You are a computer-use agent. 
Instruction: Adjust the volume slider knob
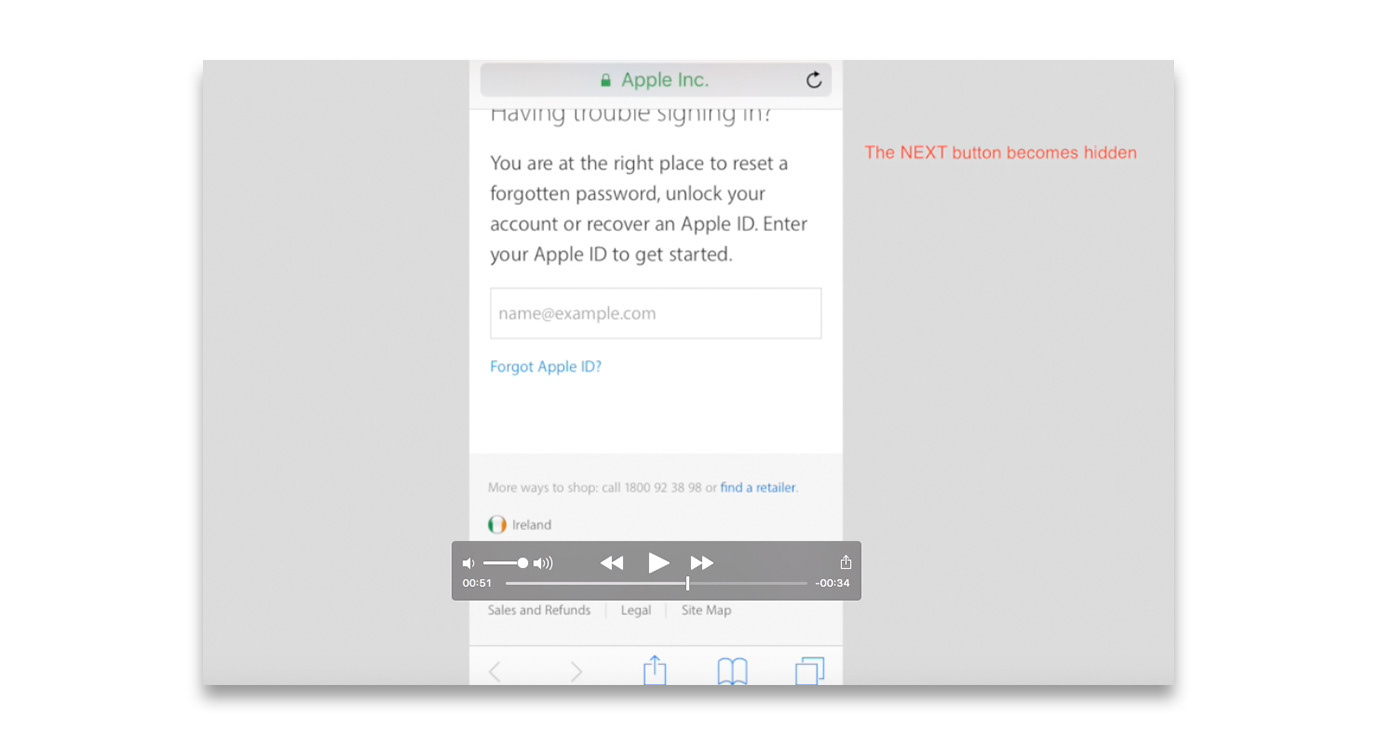pyautogui.click(x=522, y=563)
